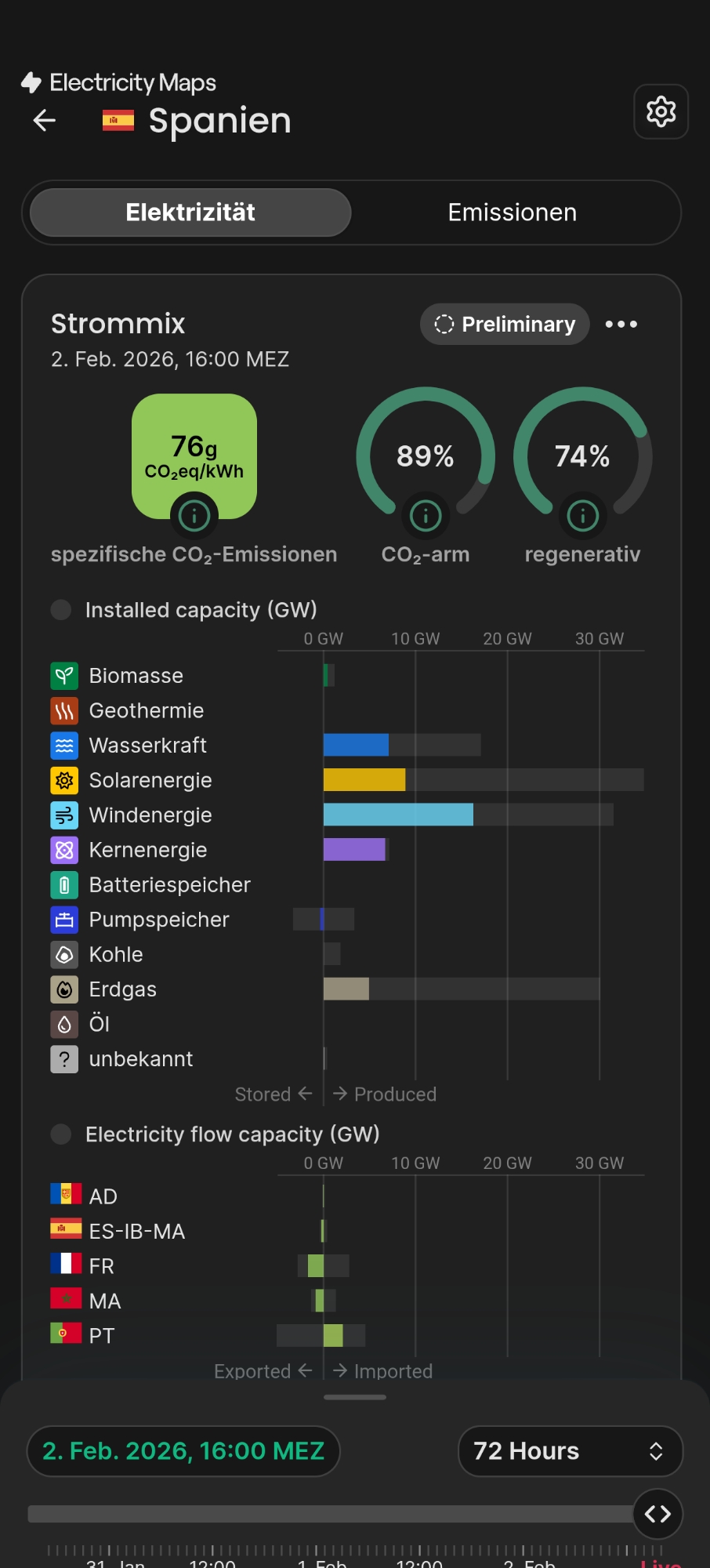
Task: Click the Erdgas gas flame icon
Action: [64, 989]
